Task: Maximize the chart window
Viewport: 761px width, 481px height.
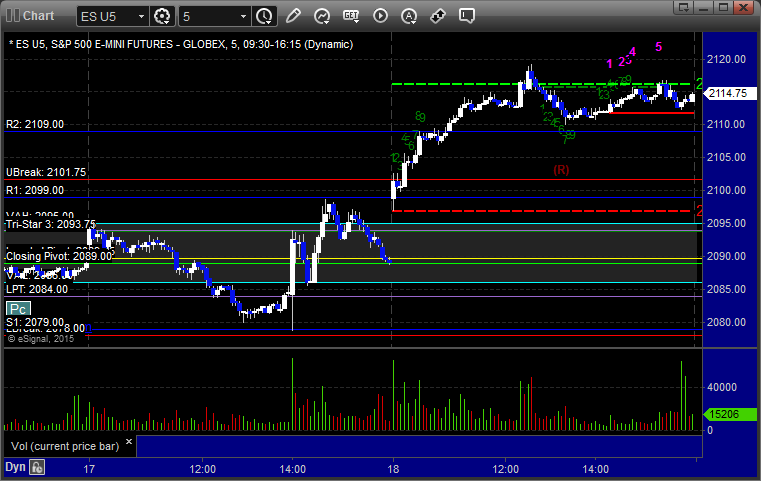Action: click(x=724, y=7)
